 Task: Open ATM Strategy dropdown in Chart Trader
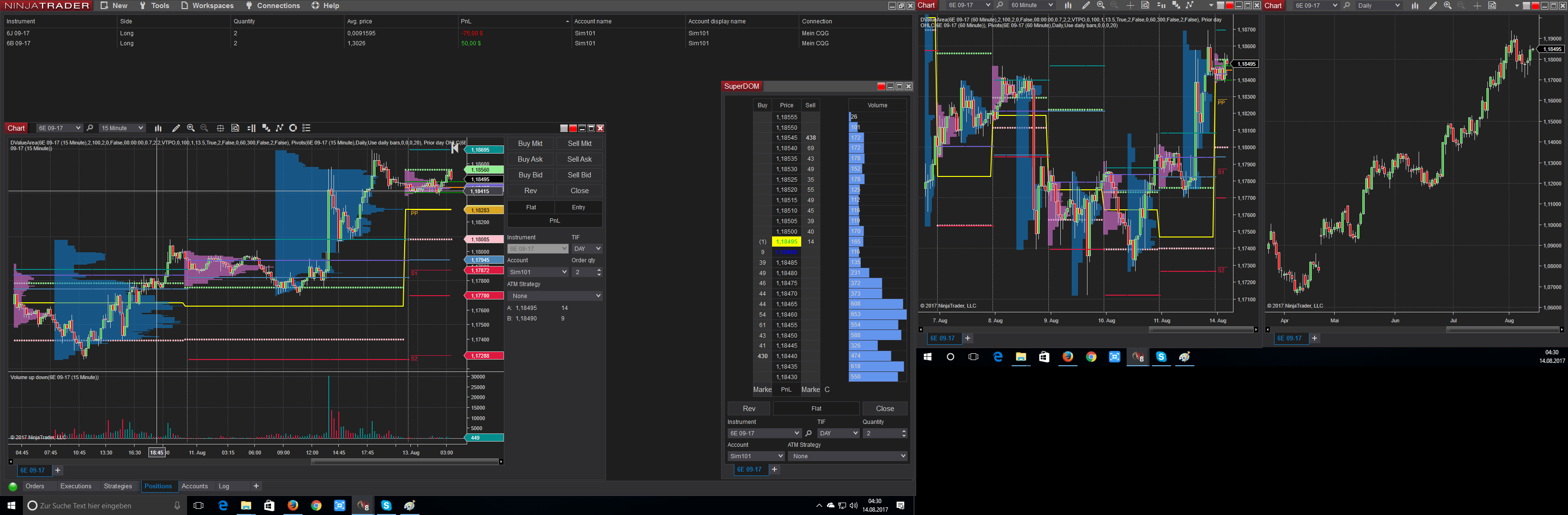pyautogui.click(x=554, y=296)
